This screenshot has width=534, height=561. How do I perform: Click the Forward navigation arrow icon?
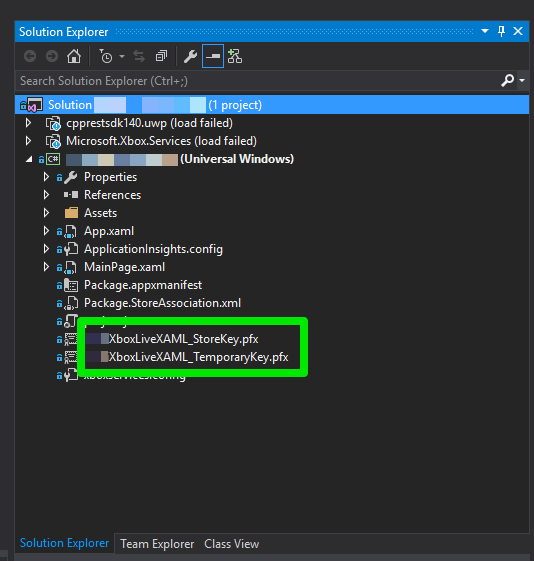52,56
